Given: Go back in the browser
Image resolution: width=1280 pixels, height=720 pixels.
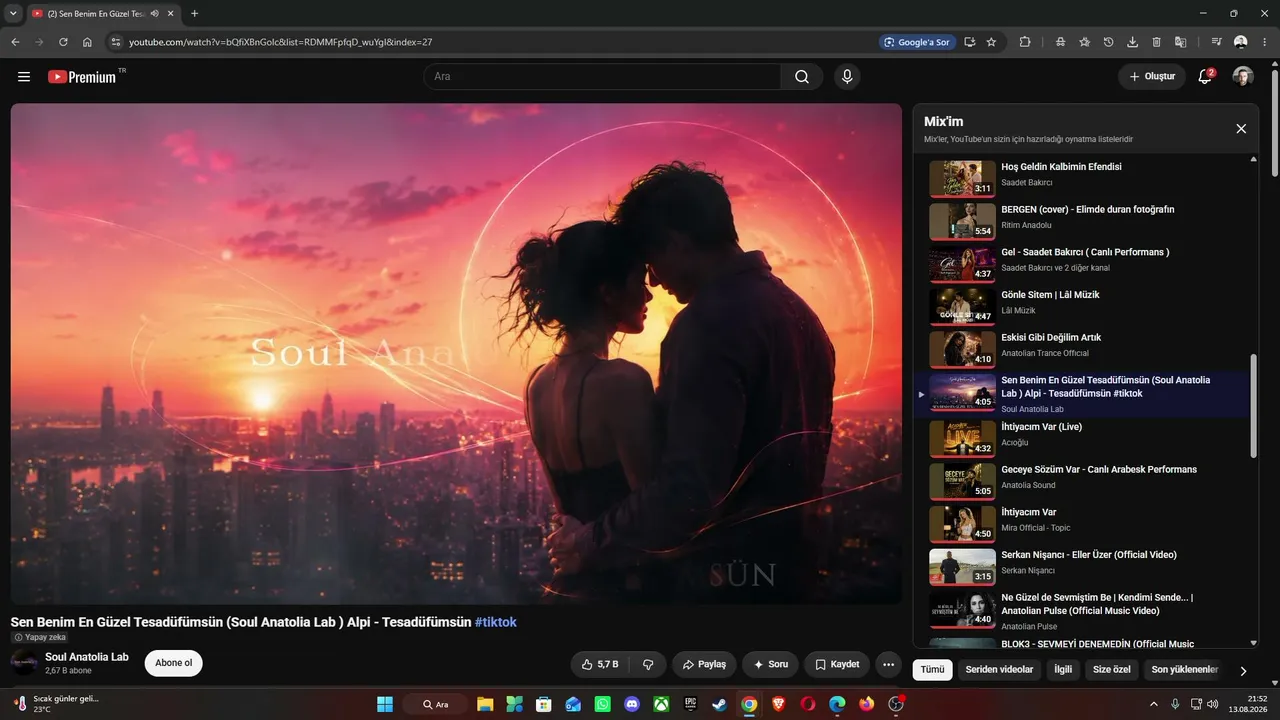Looking at the screenshot, I should tap(15, 42).
